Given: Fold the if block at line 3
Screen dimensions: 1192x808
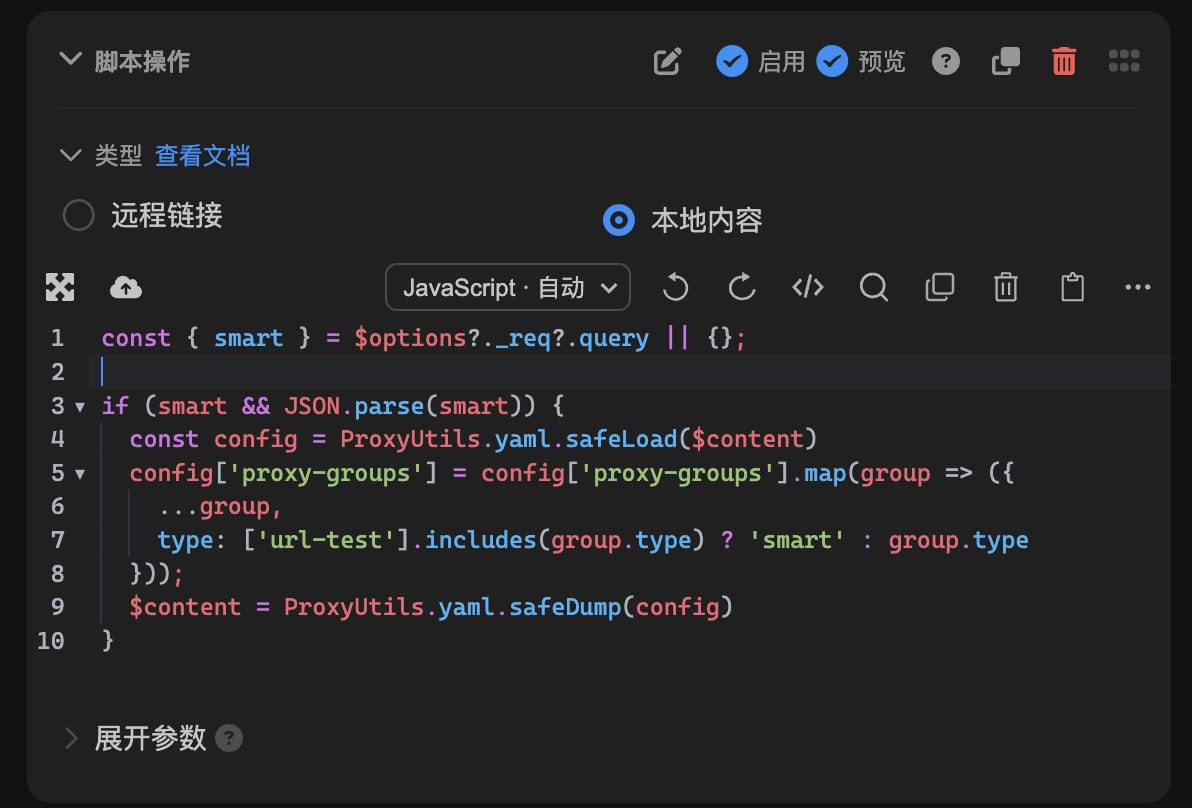Looking at the screenshot, I should coord(80,407).
